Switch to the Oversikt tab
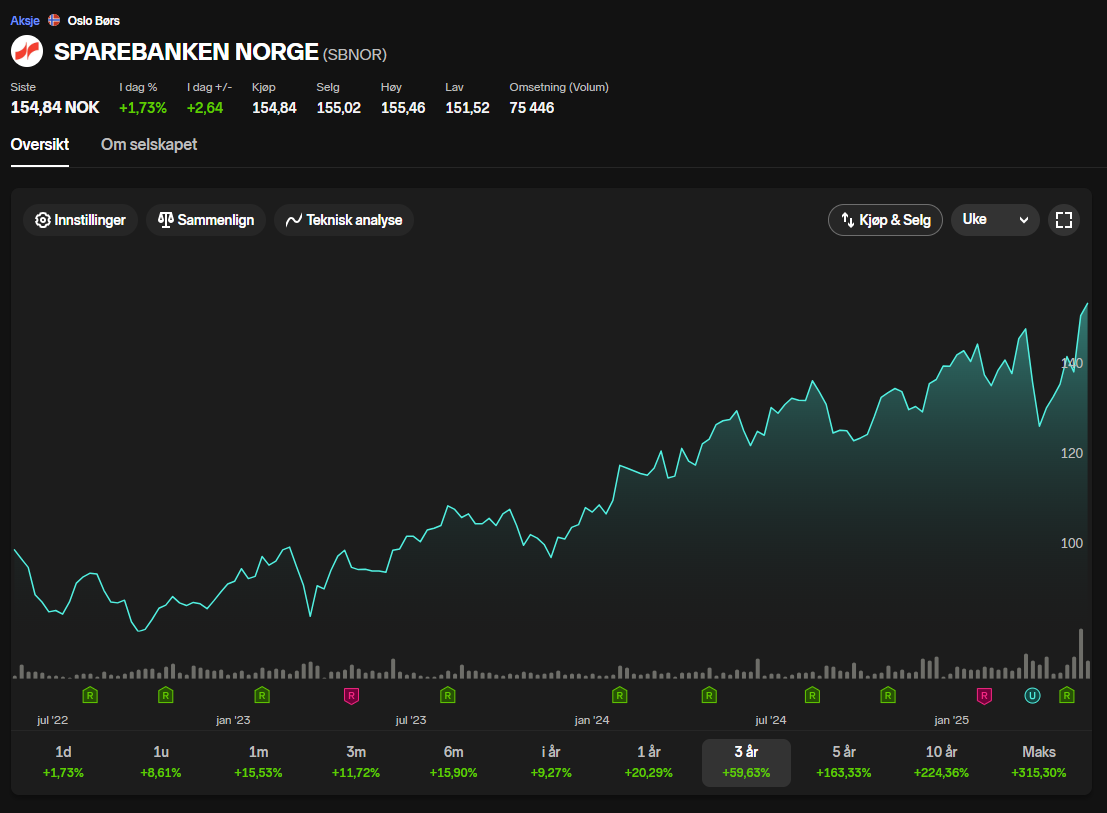 (x=40, y=145)
